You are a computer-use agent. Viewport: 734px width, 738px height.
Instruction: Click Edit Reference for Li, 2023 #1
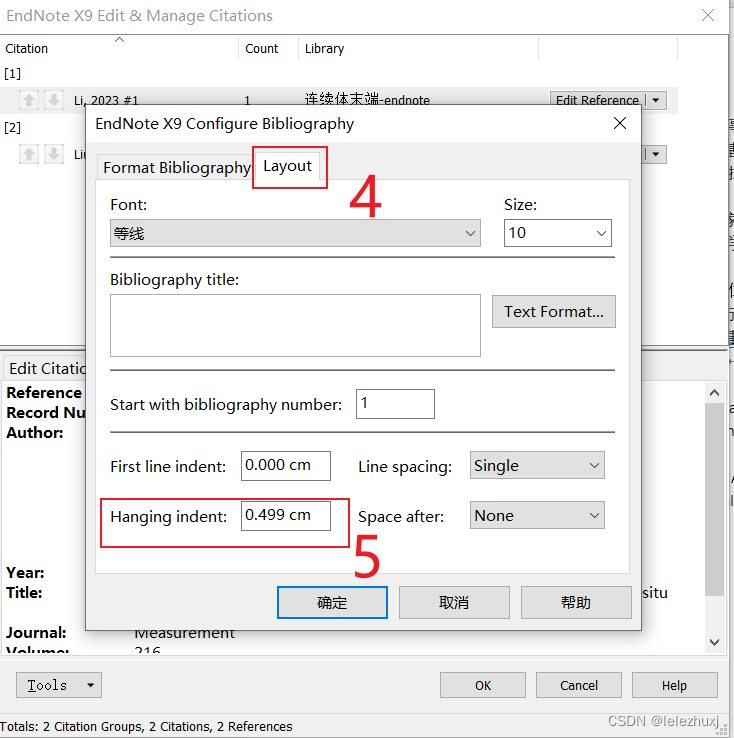click(597, 100)
